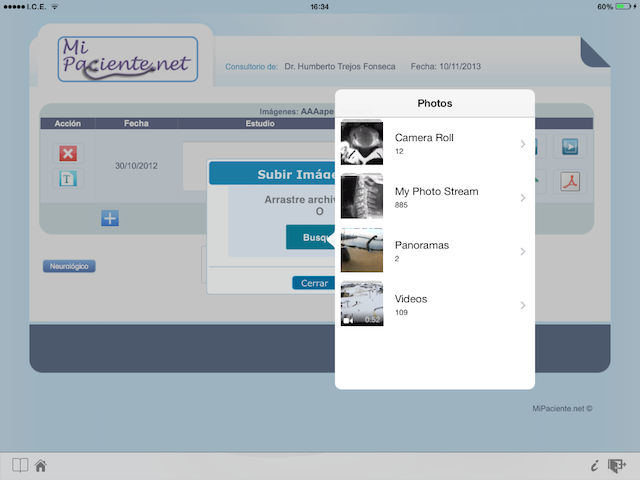Tap the exit icon in bottom bar
This screenshot has height=480, width=640.
[x=616, y=465]
